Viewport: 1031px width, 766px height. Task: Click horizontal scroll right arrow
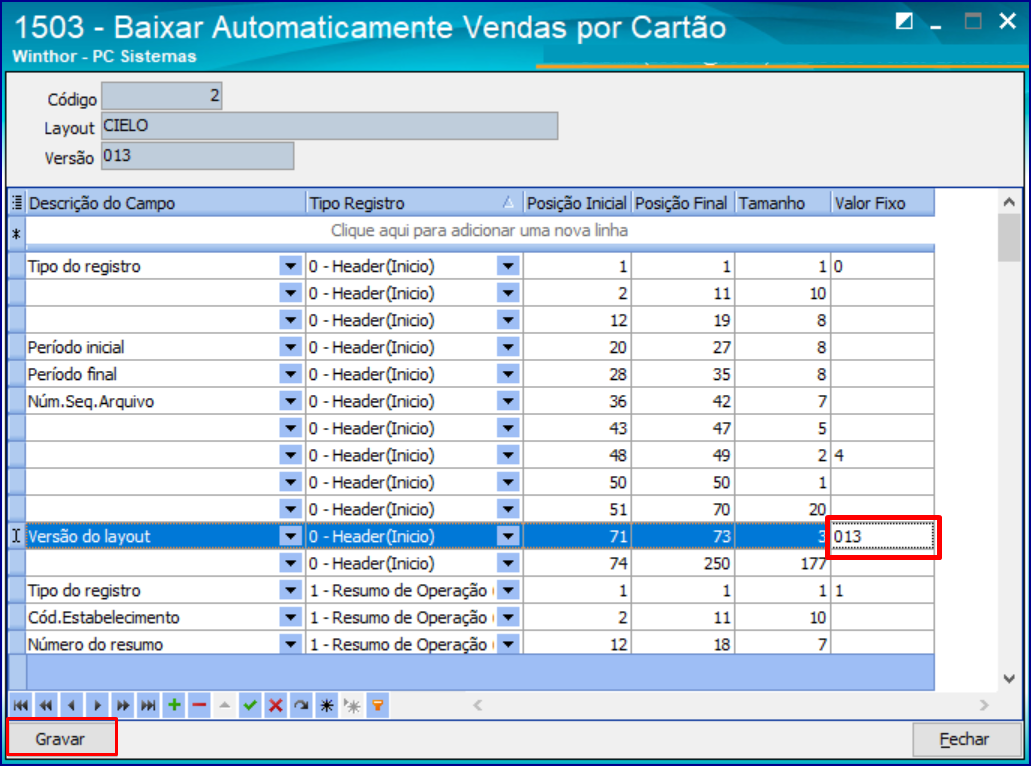click(984, 706)
